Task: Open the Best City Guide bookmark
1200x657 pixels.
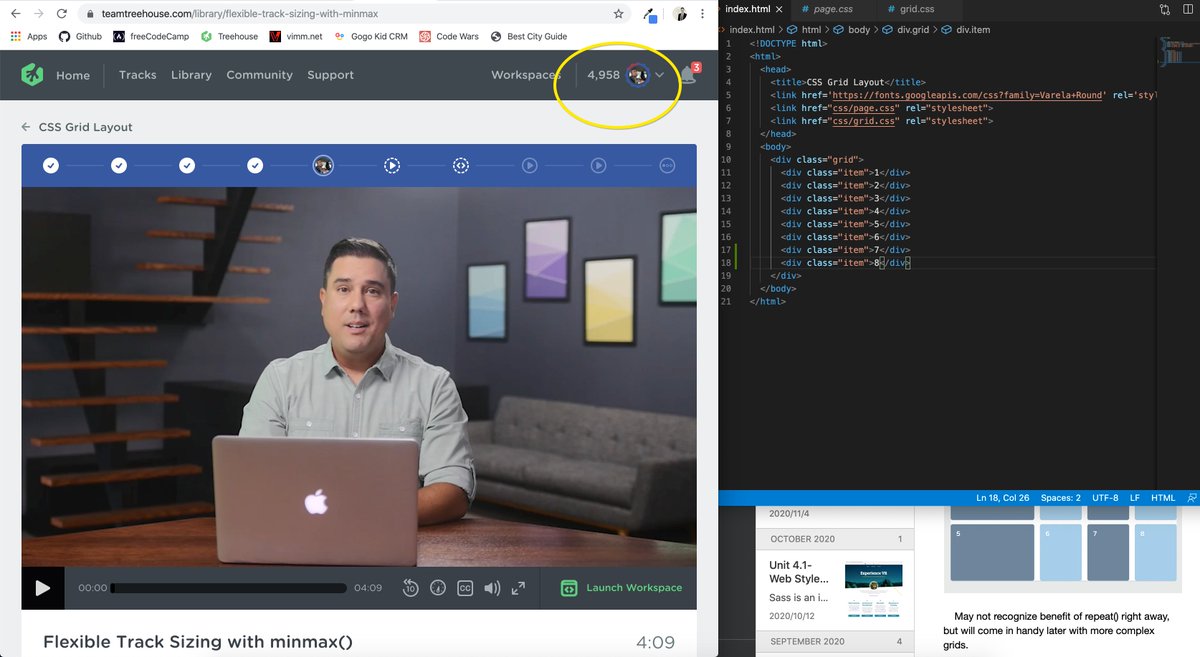Action: coord(529,36)
